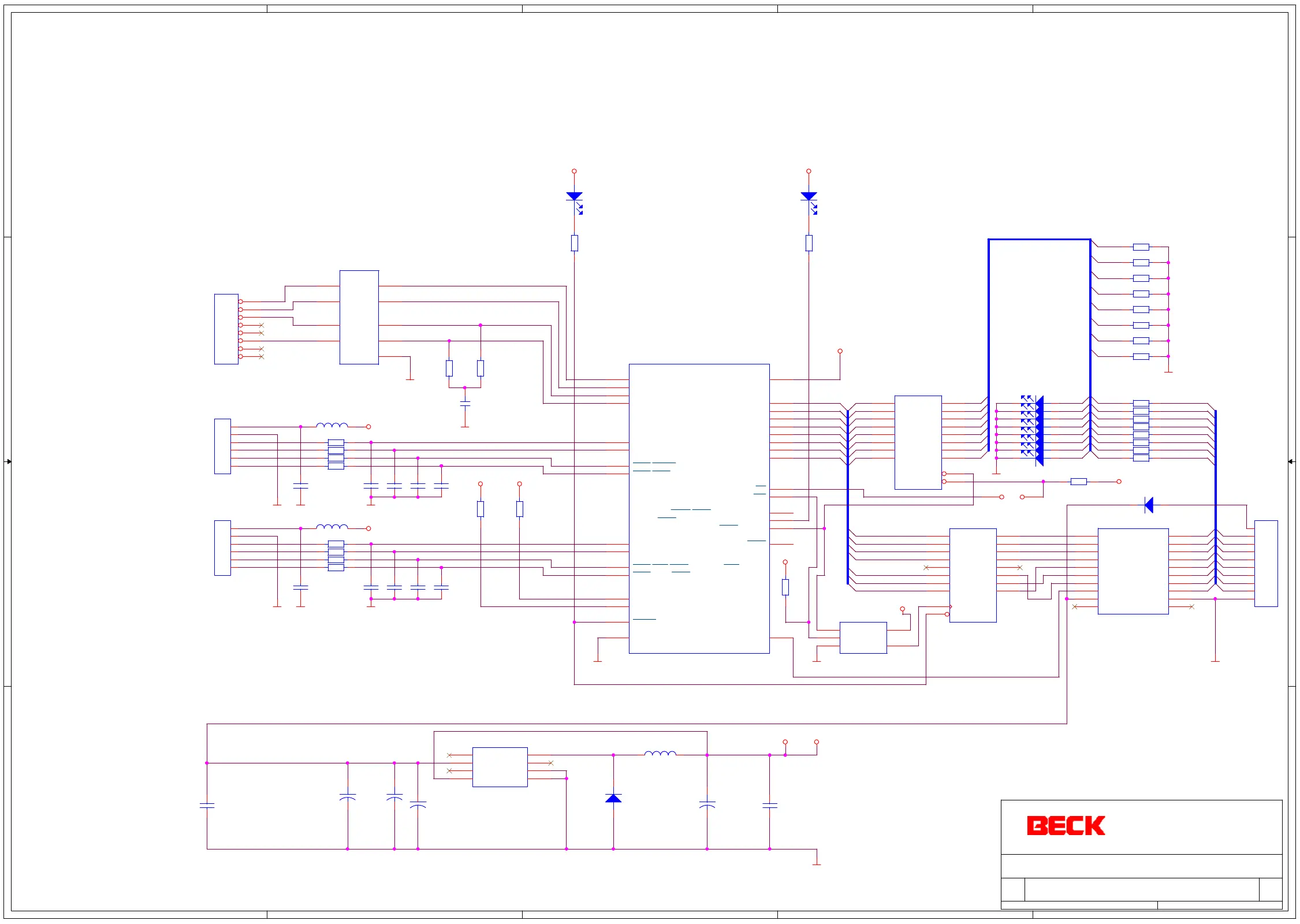
Task: Select the regulator IC block in power circuit
Action: coord(500,767)
